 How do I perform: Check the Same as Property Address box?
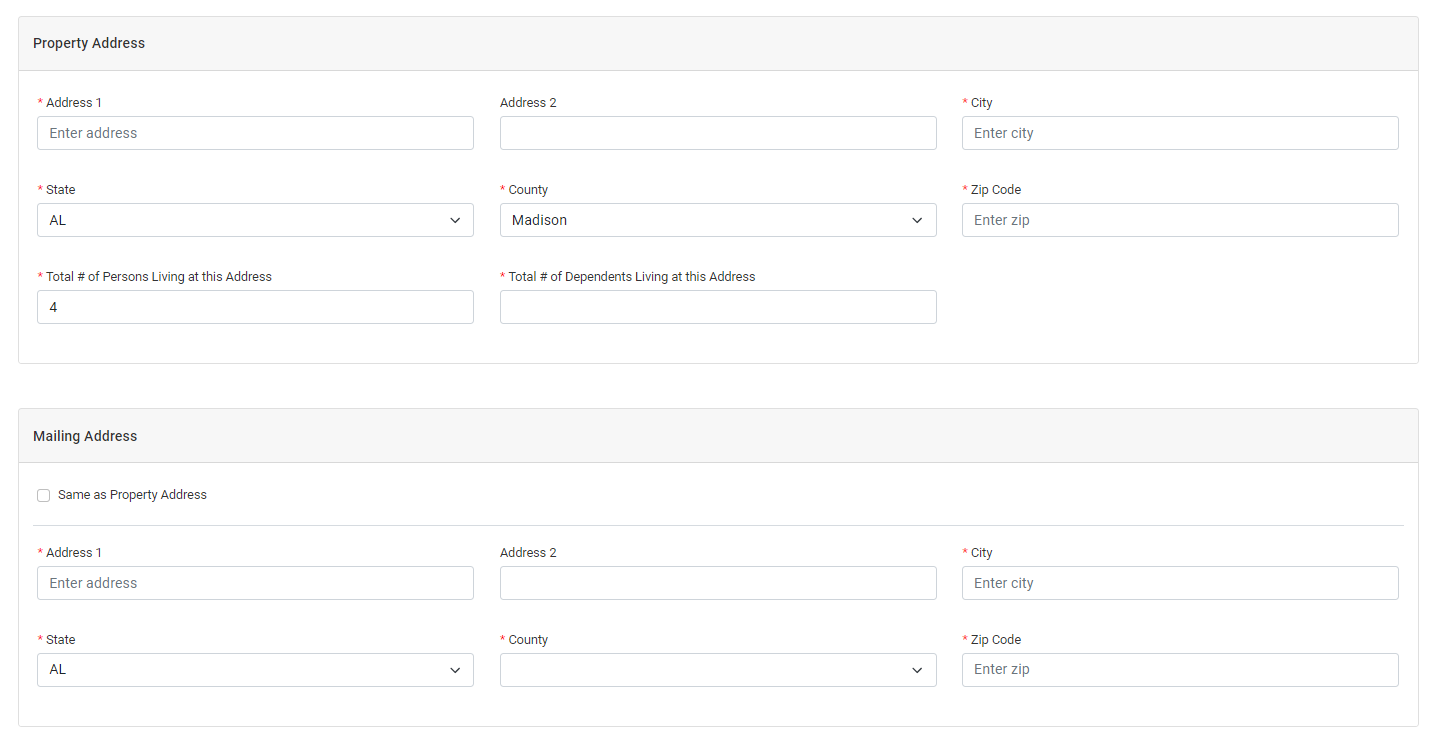click(x=44, y=495)
